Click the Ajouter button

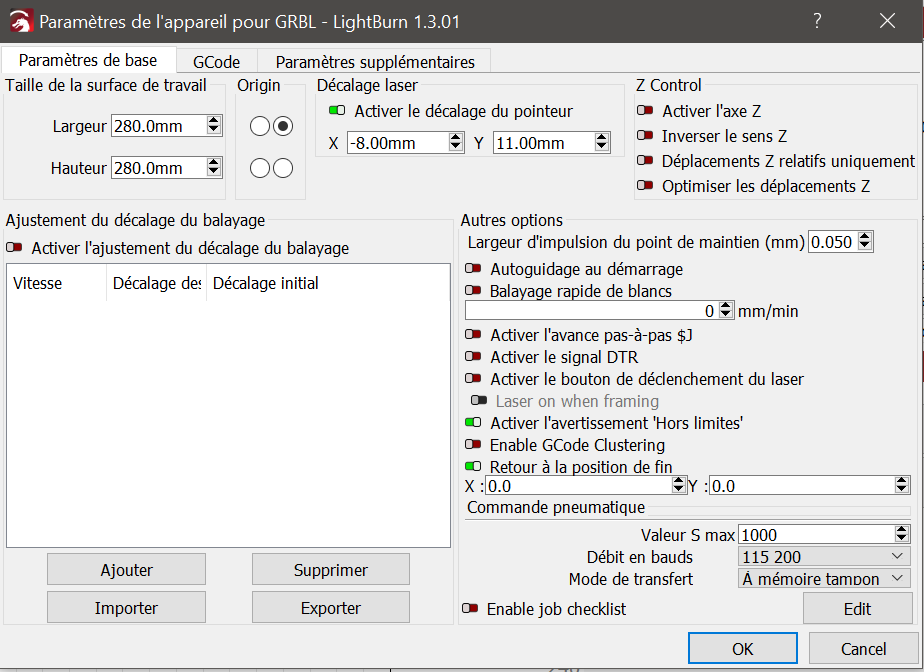pyautogui.click(x=126, y=570)
